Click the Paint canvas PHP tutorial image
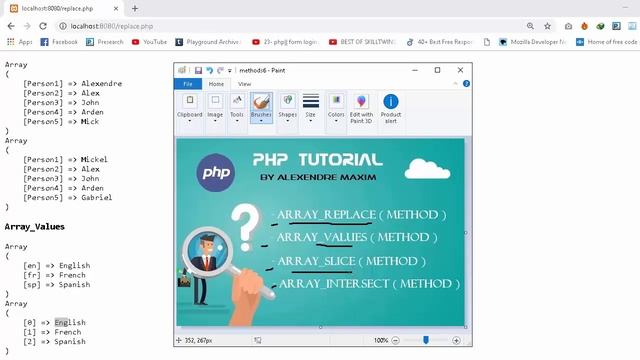 [x=320, y=232]
